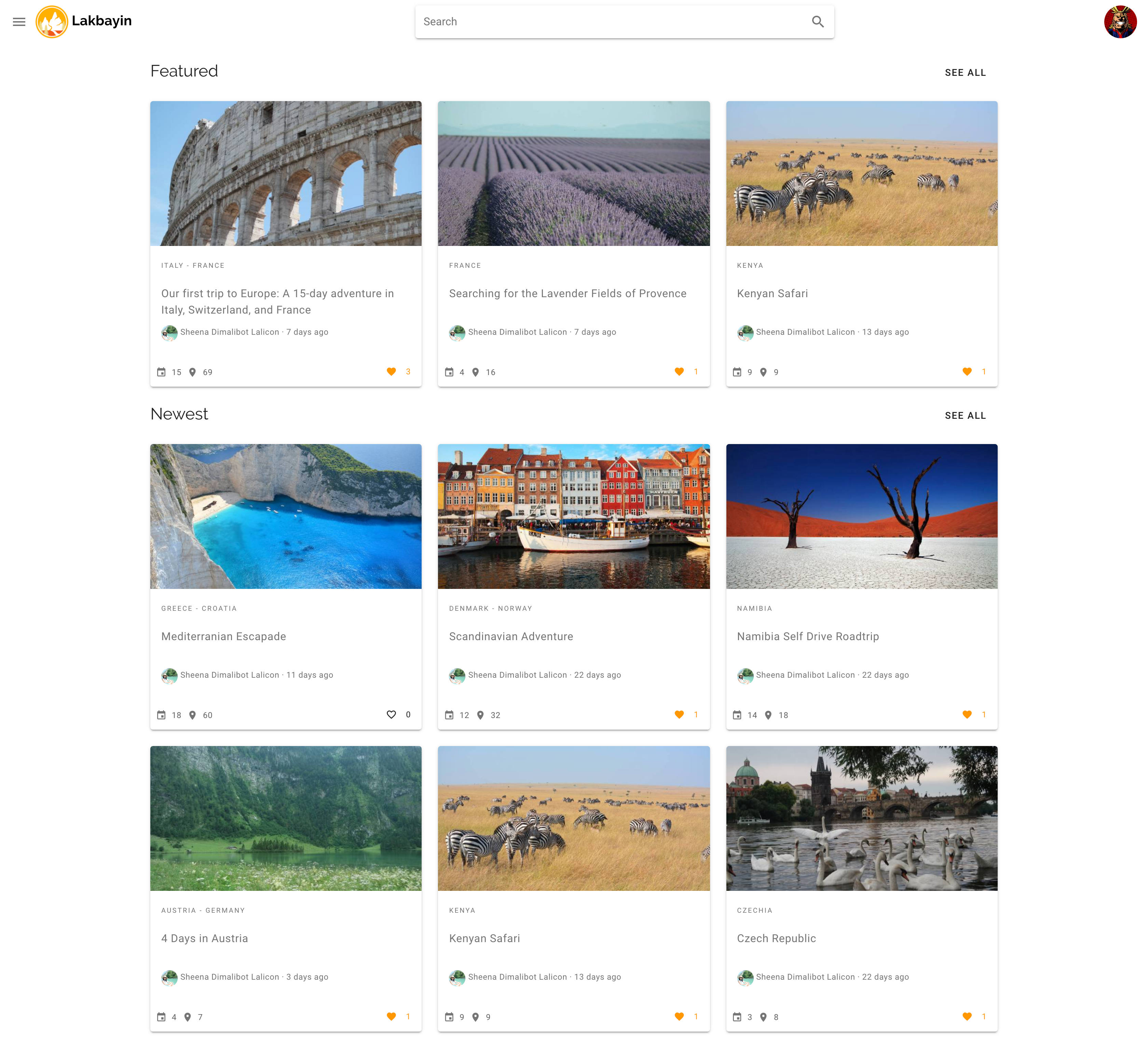Click Sheena Dimalibot Lalicon's avatar on the Europe trip
Viewport: 1148px width, 1048px height.
tap(169, 332)
